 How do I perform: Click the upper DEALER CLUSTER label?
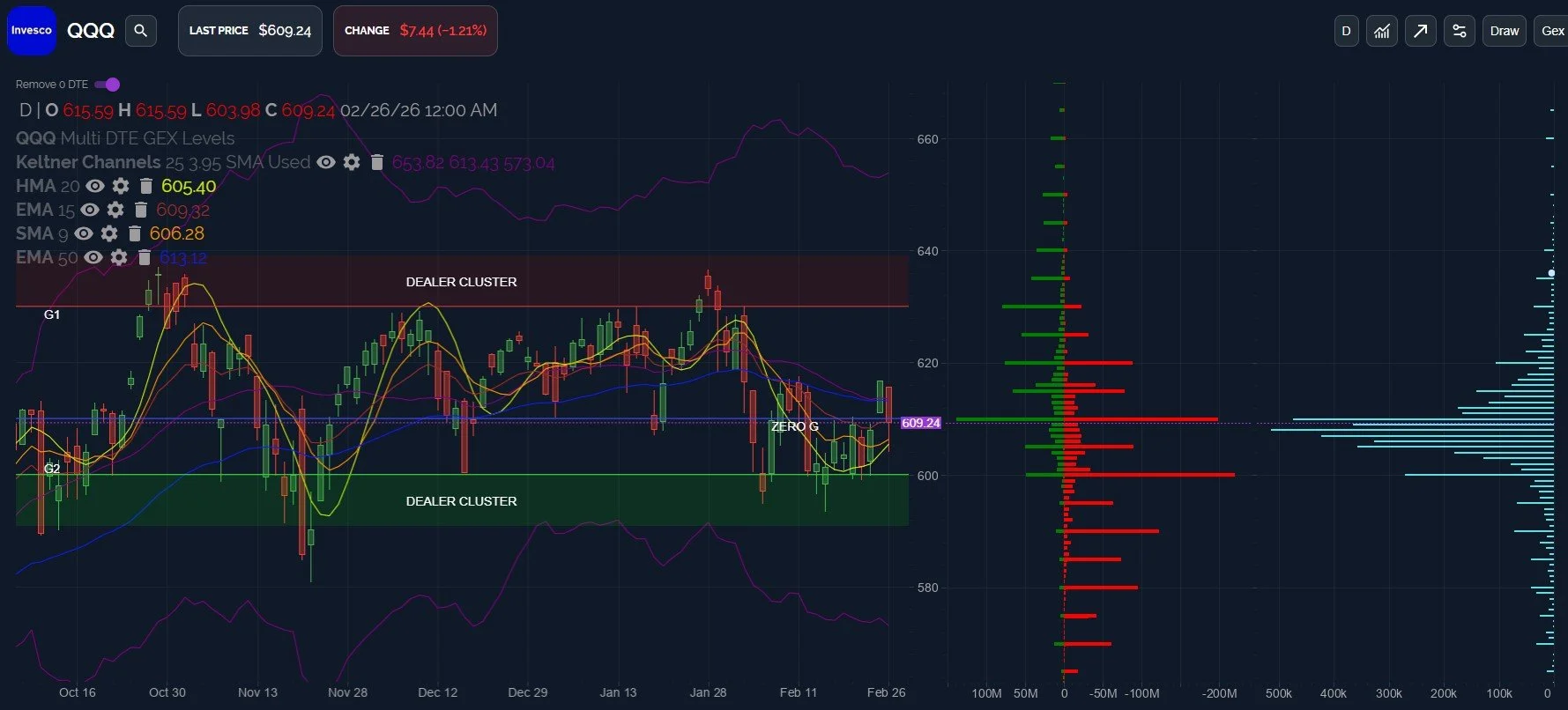coord(461,282)
